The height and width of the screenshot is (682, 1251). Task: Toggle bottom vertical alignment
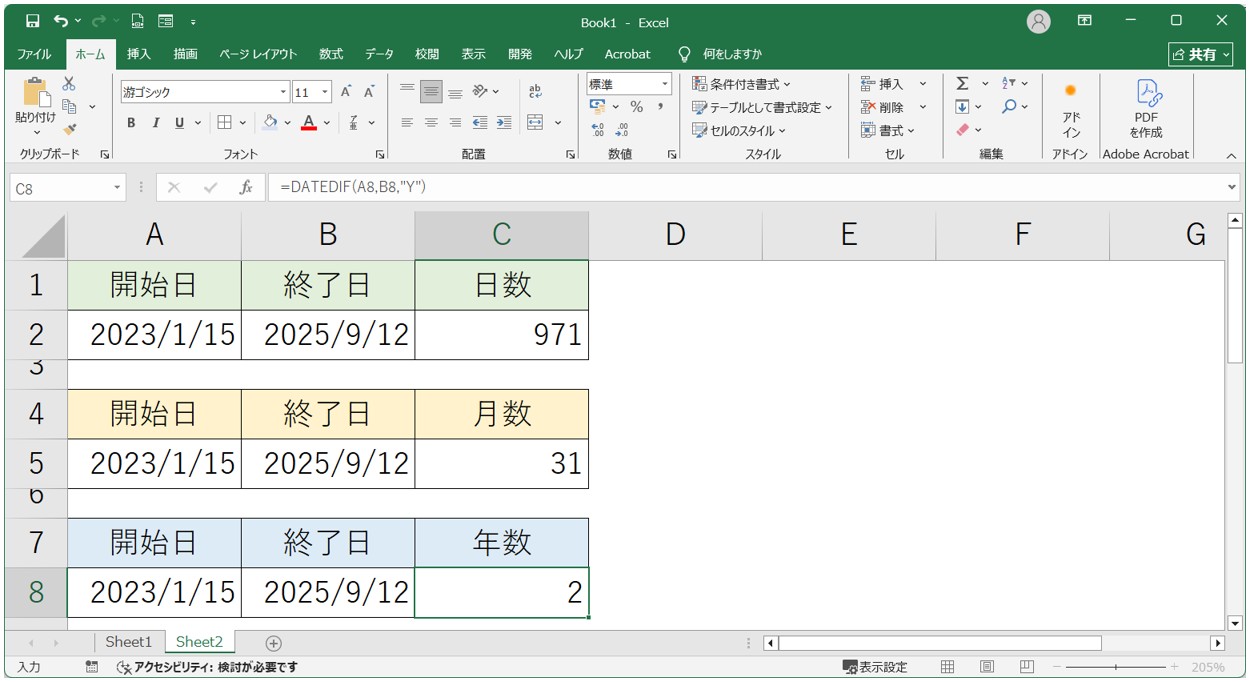[455, 92]
